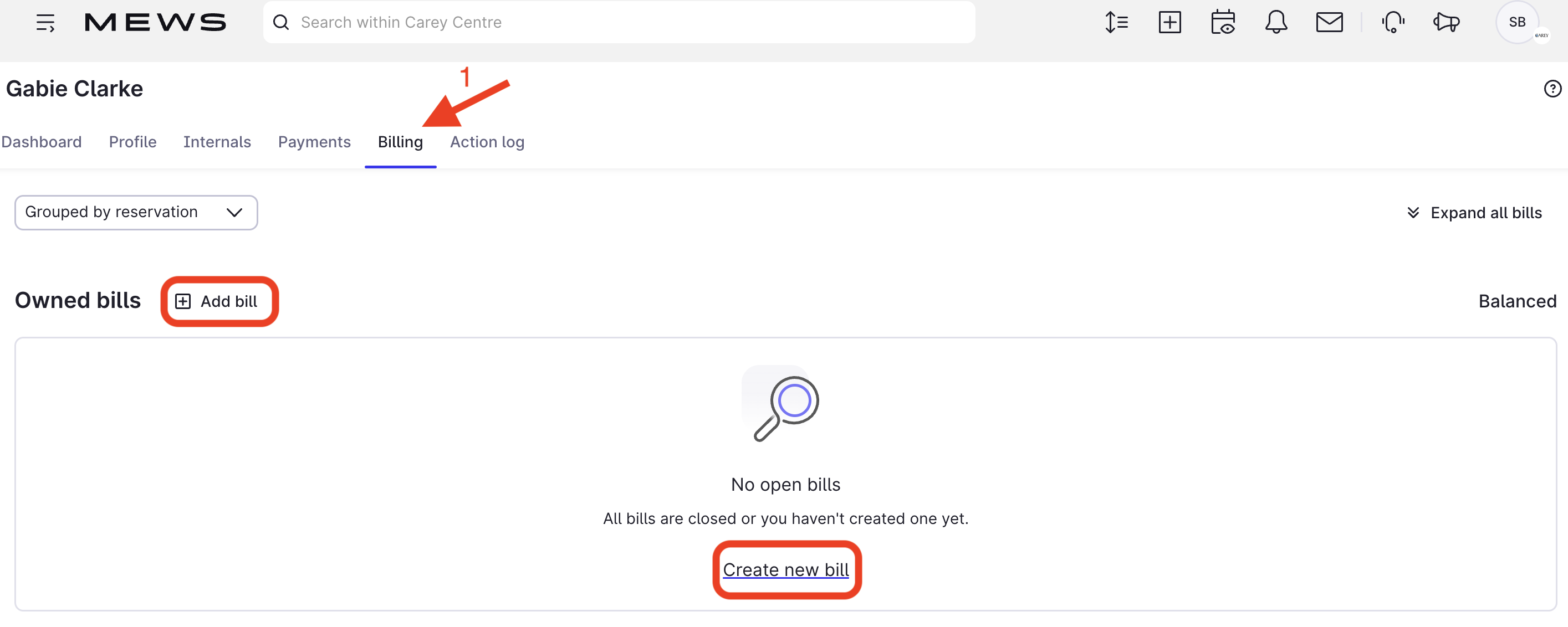This screenshot has width=1568, height=627.
Task: Click the megaphone announcements icon
Action: [1446, 23]
